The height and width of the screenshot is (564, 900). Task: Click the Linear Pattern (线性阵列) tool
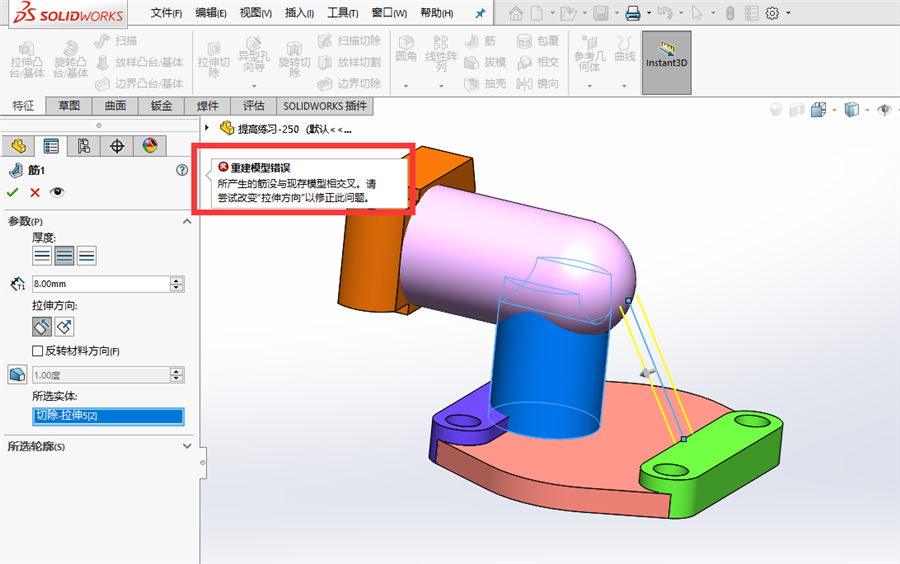[x=441, y=53]
